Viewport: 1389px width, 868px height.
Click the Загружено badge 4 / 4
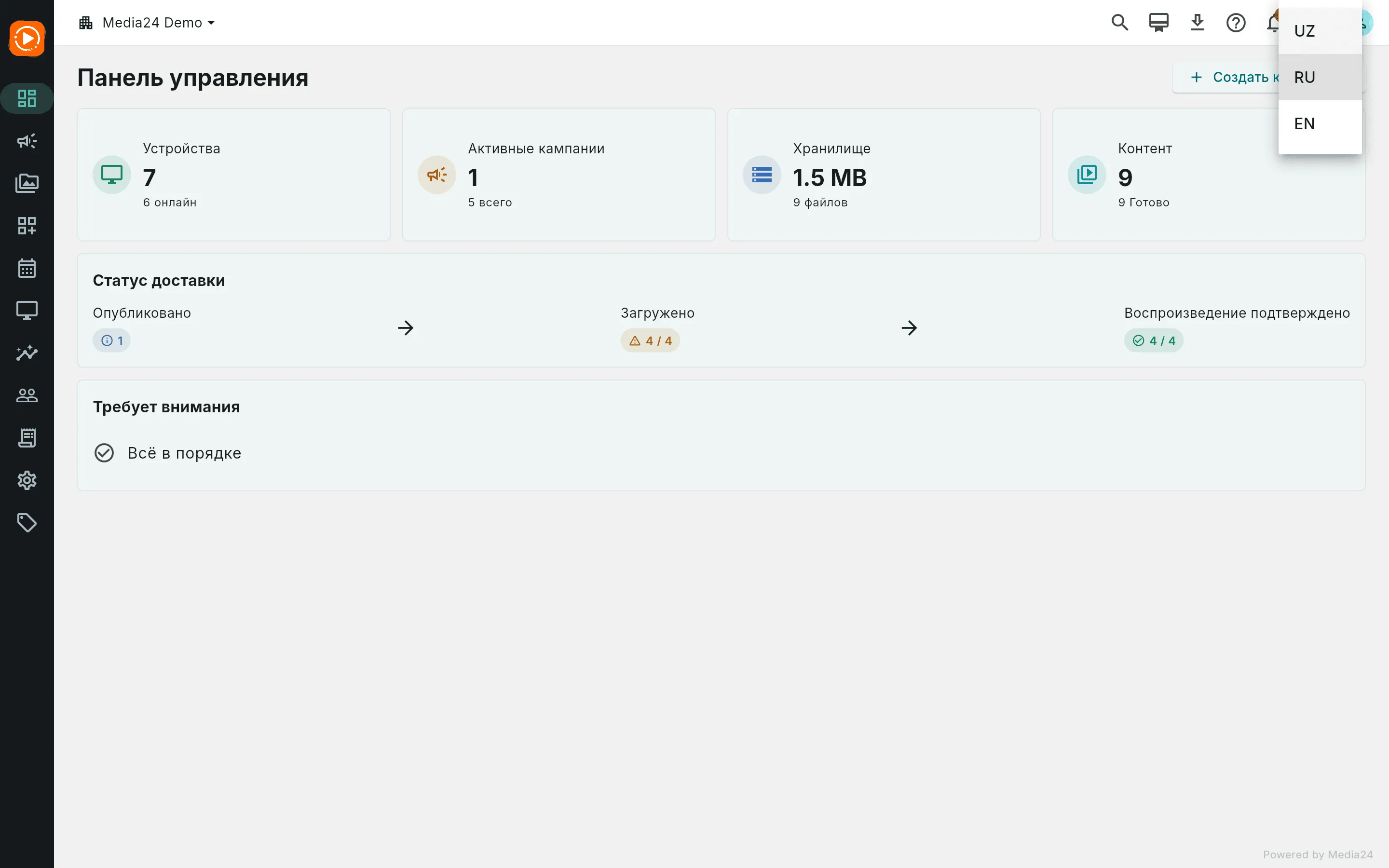pyautogui.click(x=650, y=340)
